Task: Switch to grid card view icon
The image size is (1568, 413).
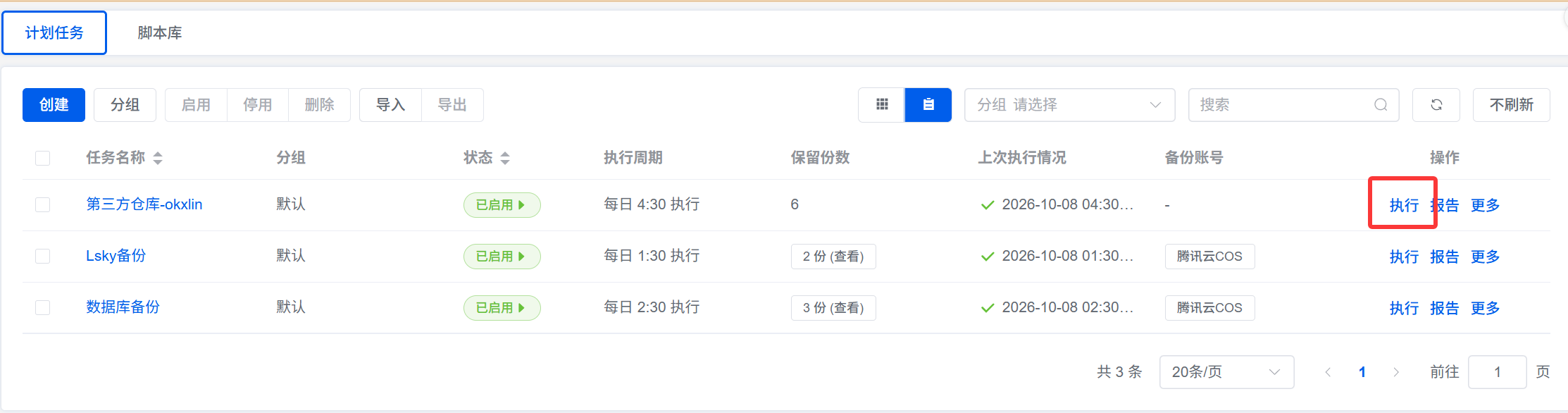Action: [881, 105]
